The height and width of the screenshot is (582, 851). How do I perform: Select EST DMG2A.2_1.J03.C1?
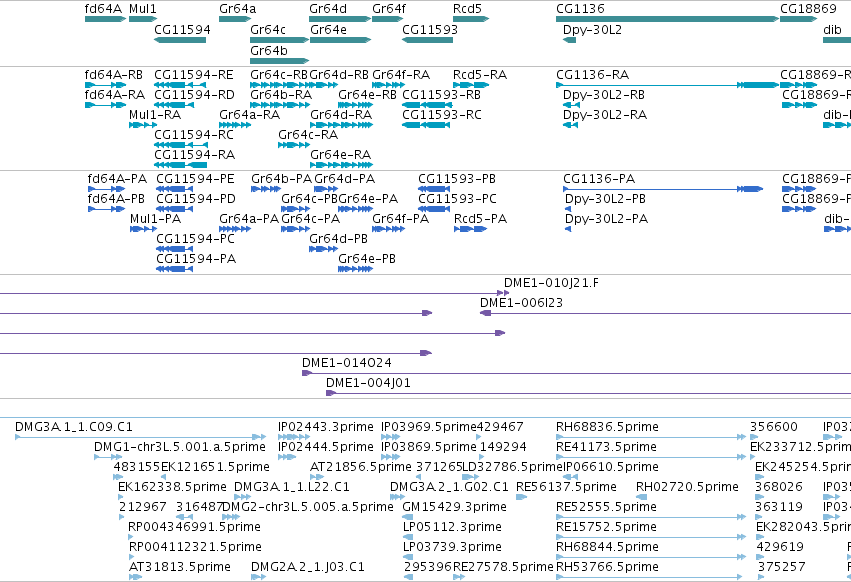258,577
